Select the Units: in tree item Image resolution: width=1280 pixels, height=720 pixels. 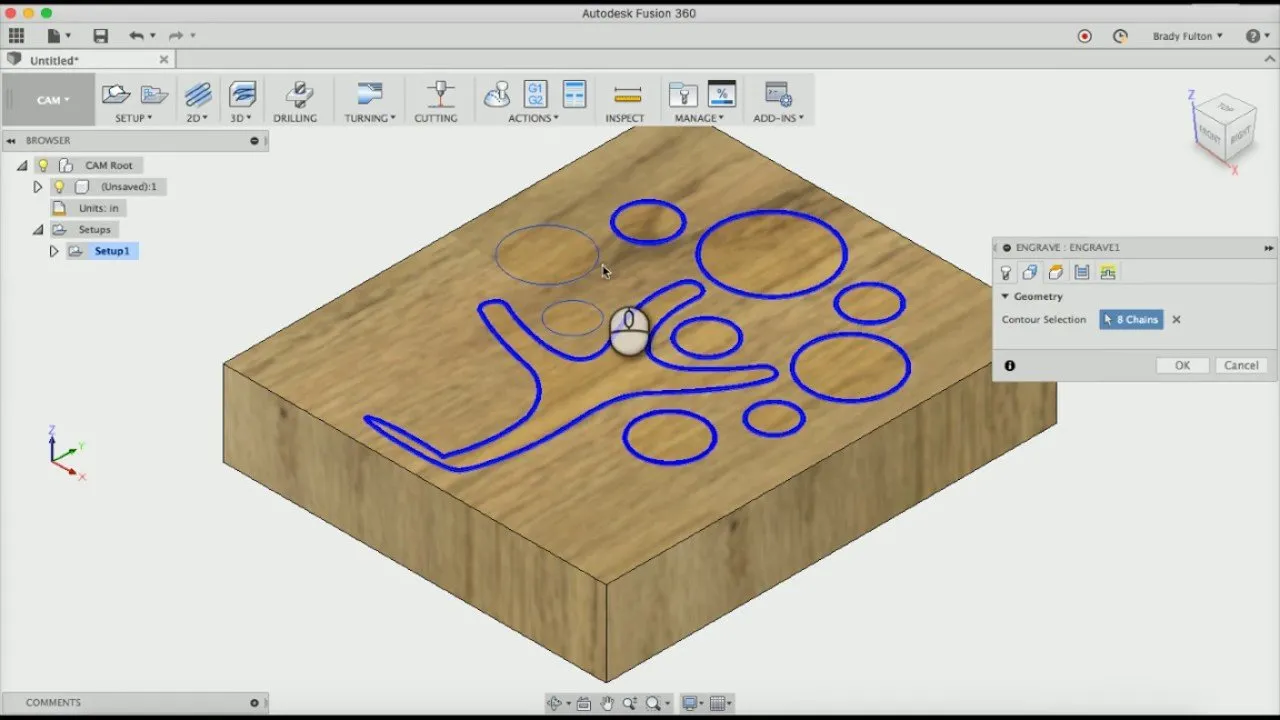point(98,208)
